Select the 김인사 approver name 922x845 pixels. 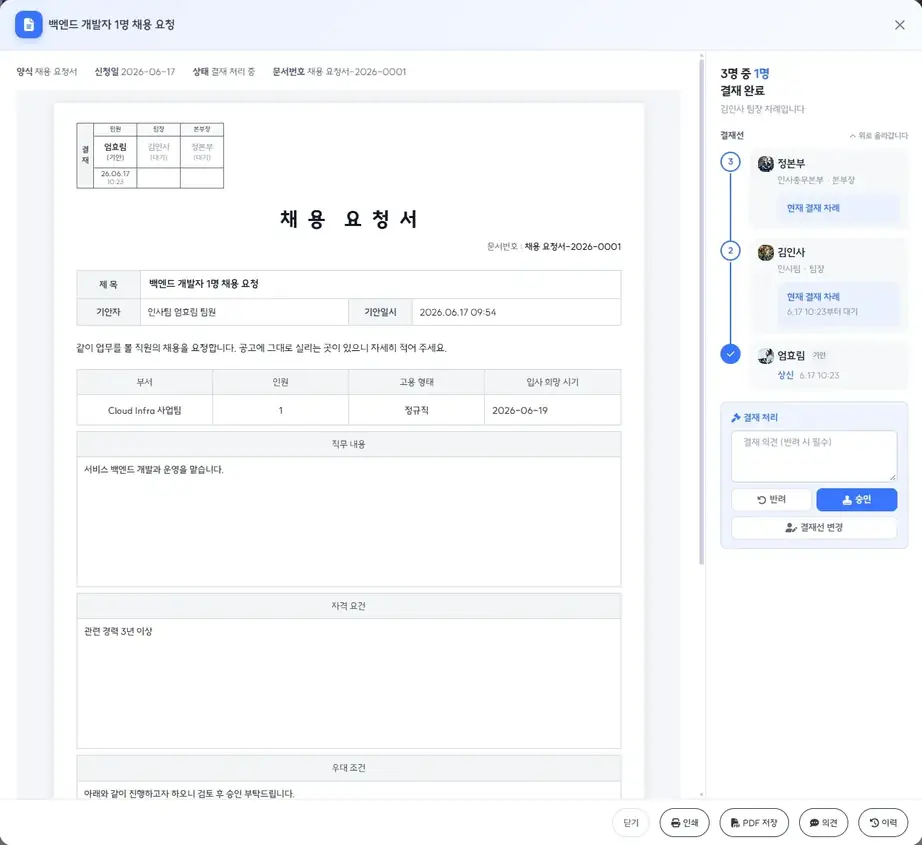click(x=791, y=252)
